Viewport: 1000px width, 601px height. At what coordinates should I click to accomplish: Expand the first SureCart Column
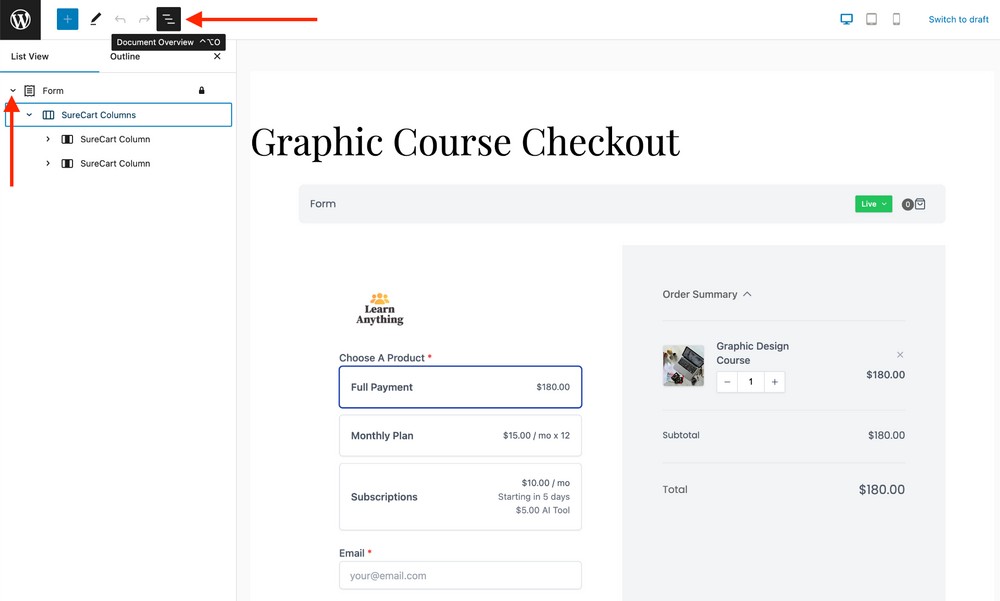click(x=48, y=139)
